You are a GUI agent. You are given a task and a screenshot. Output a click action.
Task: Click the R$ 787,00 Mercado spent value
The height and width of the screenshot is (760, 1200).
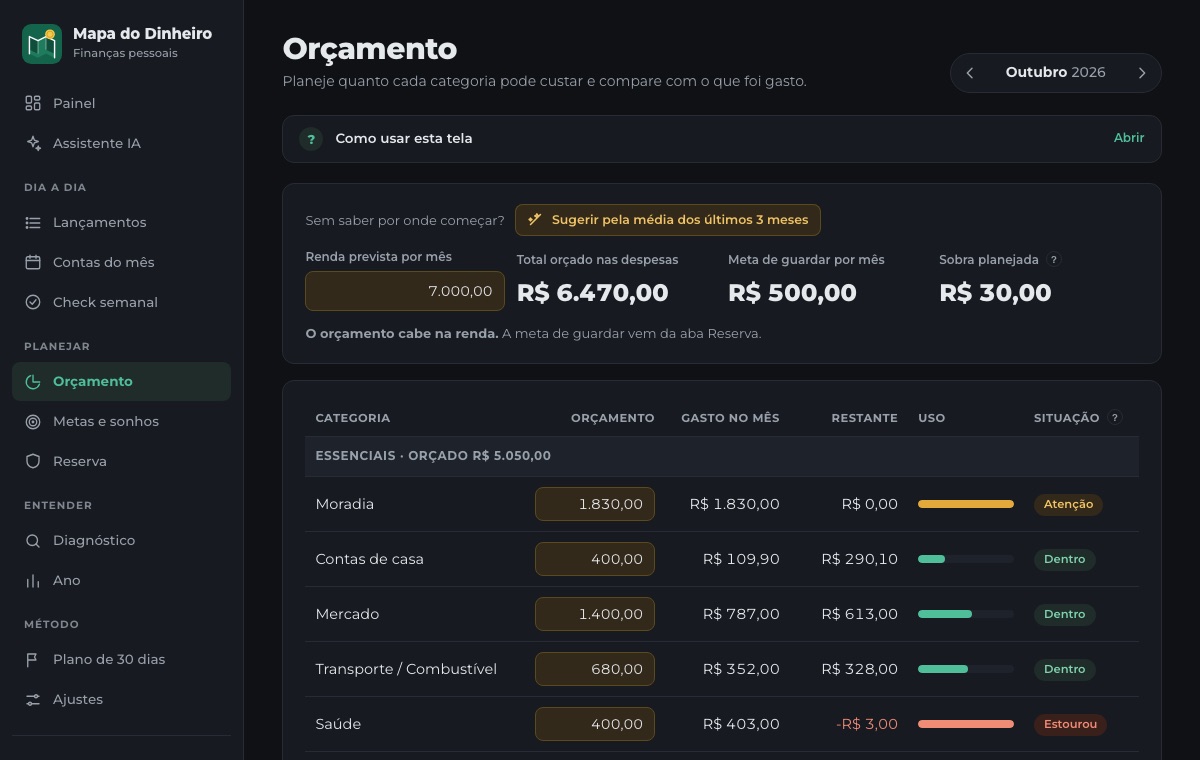(741, 614)
